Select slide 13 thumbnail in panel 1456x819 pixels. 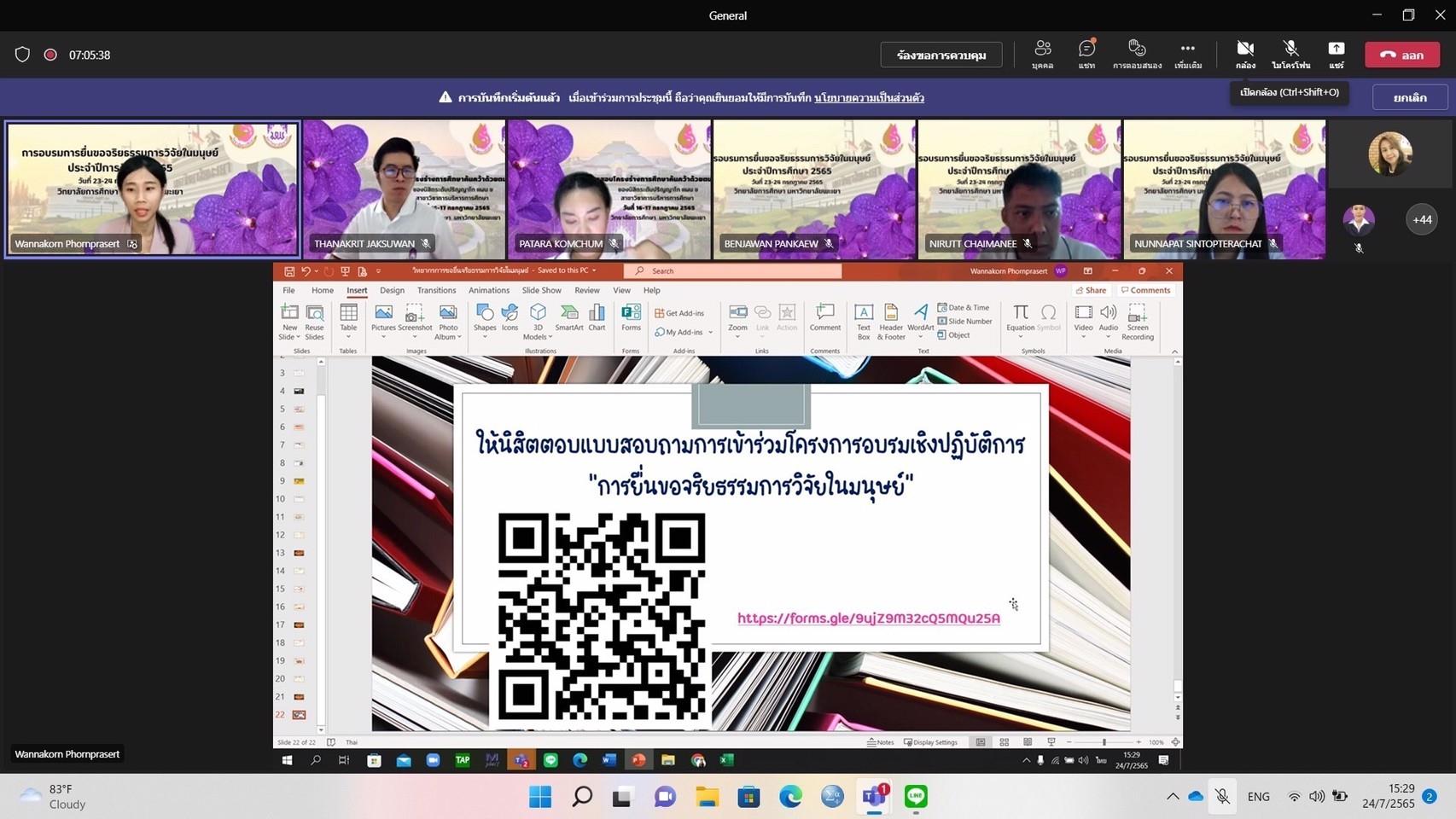click(299, 553)
